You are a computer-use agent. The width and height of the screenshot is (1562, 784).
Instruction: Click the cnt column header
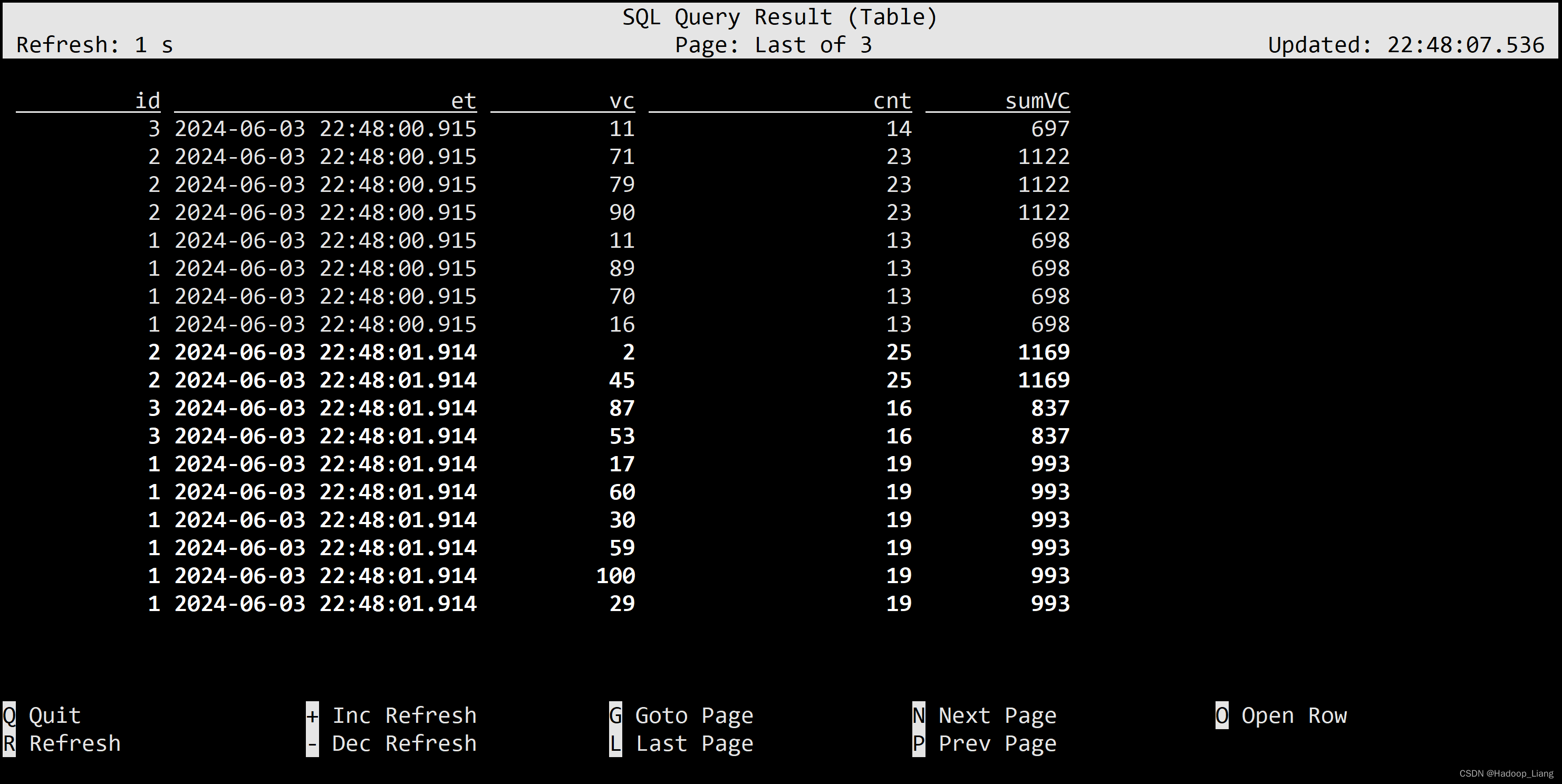point(893,101)
